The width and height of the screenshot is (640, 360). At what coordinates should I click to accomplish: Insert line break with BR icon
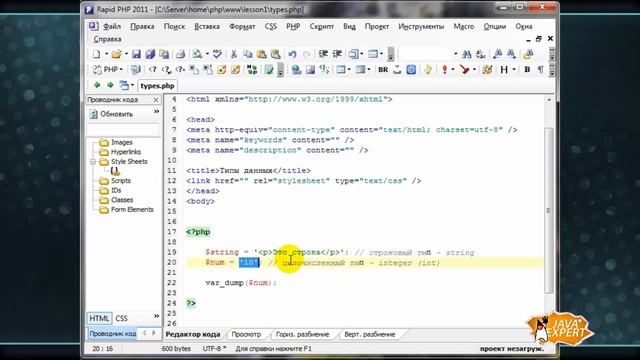(383, 70)
